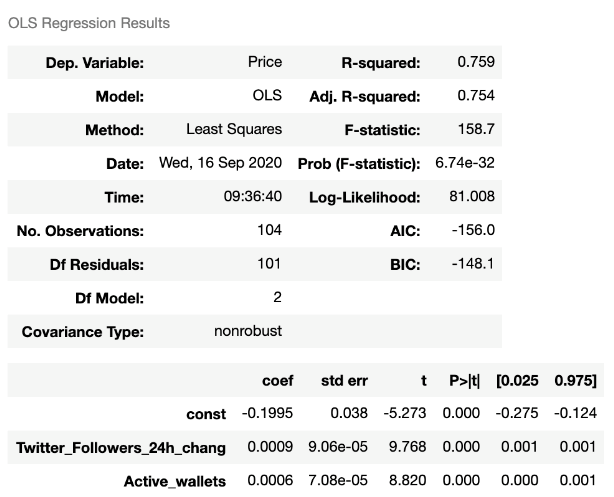Select the Dep. Variable value Price
The width and height of the screenshot is (614, 497).
[x=265, y=62]
